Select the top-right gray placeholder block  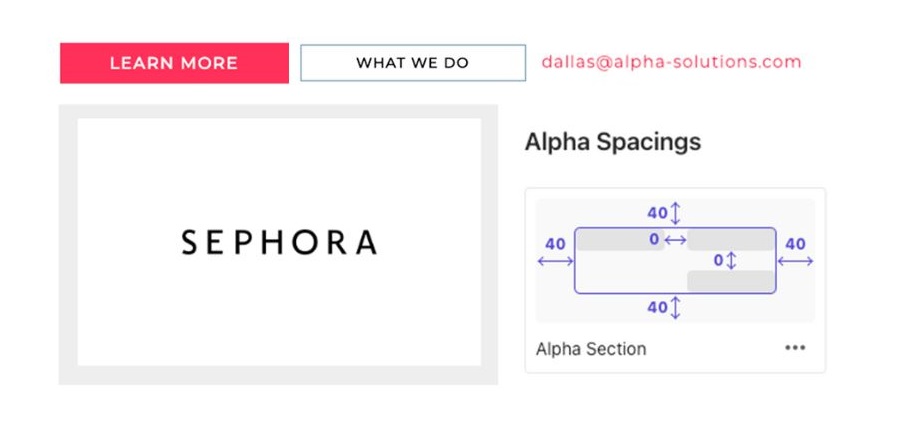pos(731,240)
